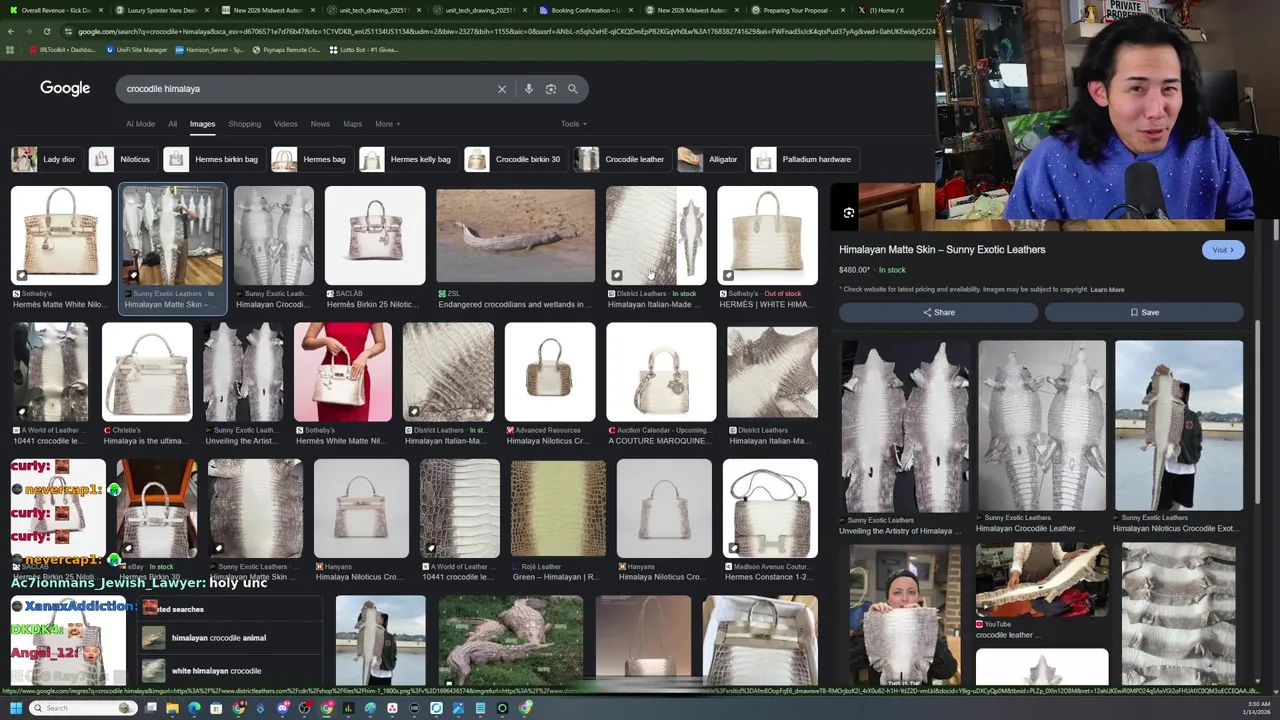Switch to the Shopping tab
The height and width of the screenshot is (720, 1280).
244,124
